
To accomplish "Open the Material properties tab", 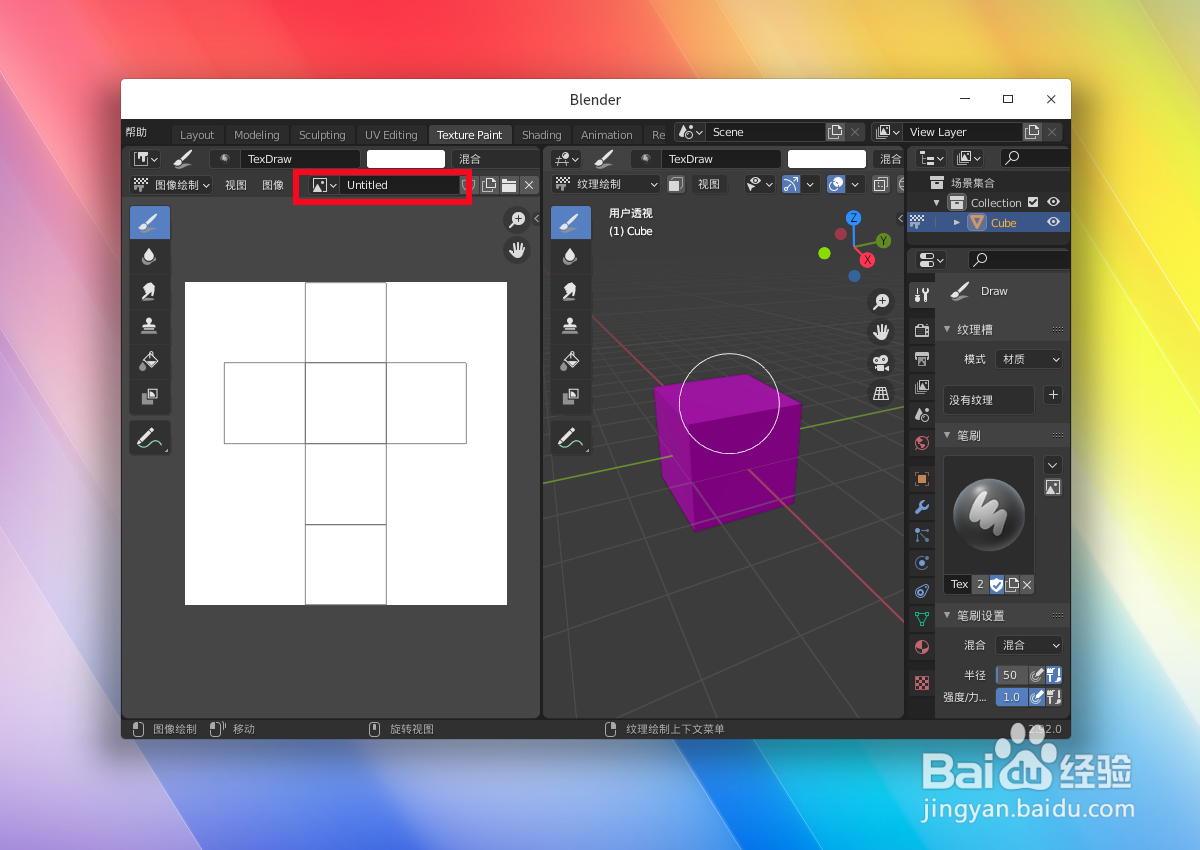I will tap(922, 647).
